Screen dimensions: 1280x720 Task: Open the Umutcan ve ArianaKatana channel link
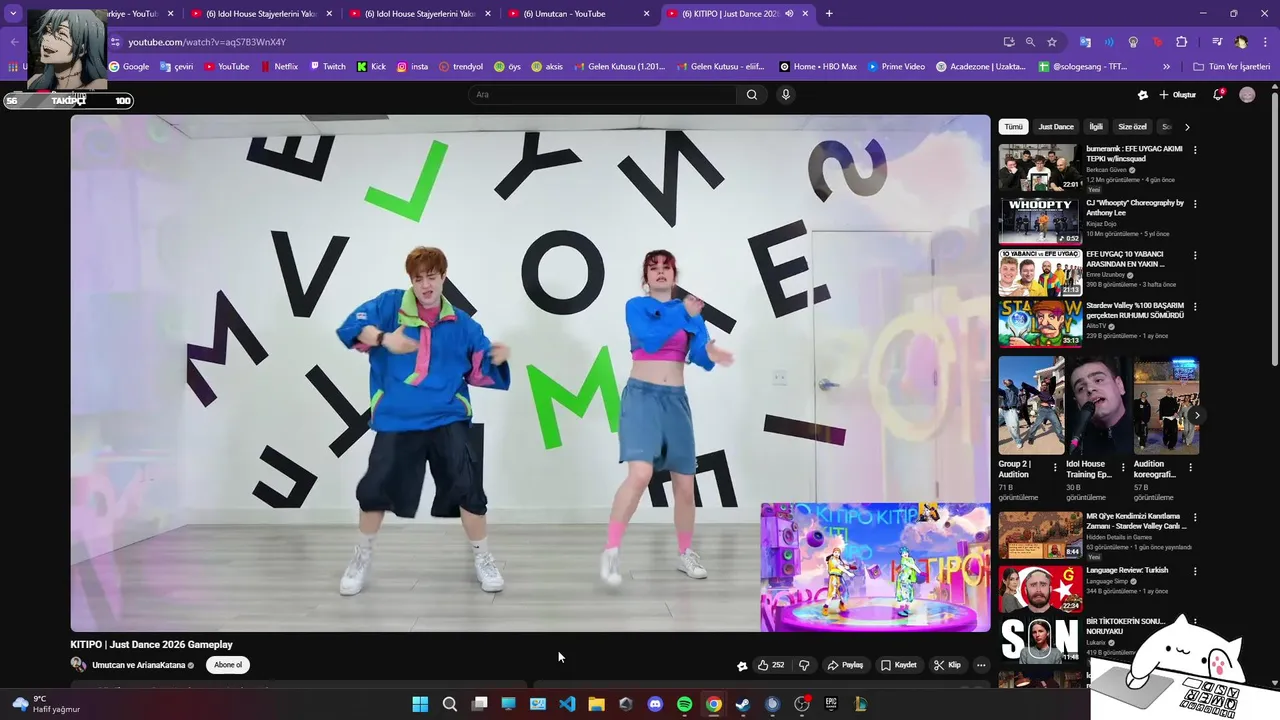(x=139, y=665)
